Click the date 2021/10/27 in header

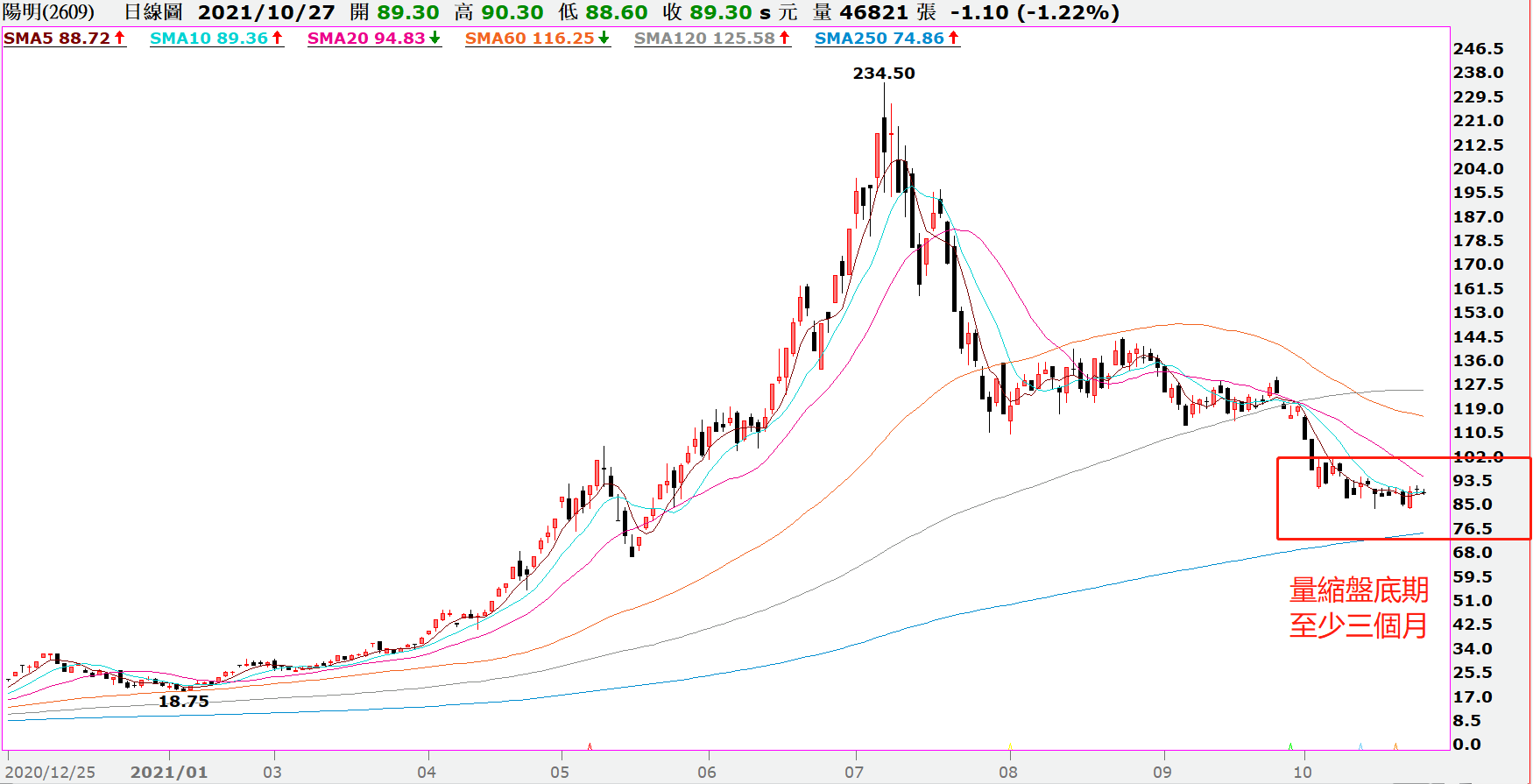(266, 12)
